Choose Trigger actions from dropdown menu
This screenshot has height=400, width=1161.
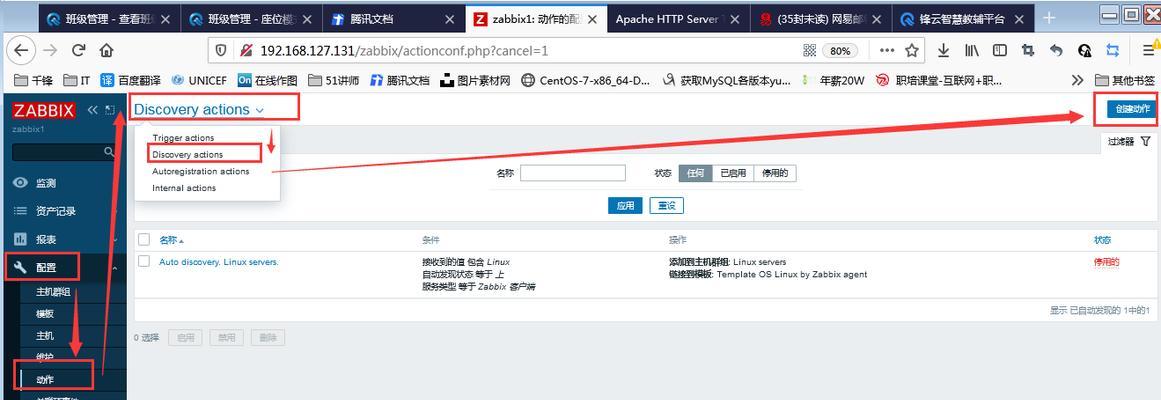(x=183, y=138)
